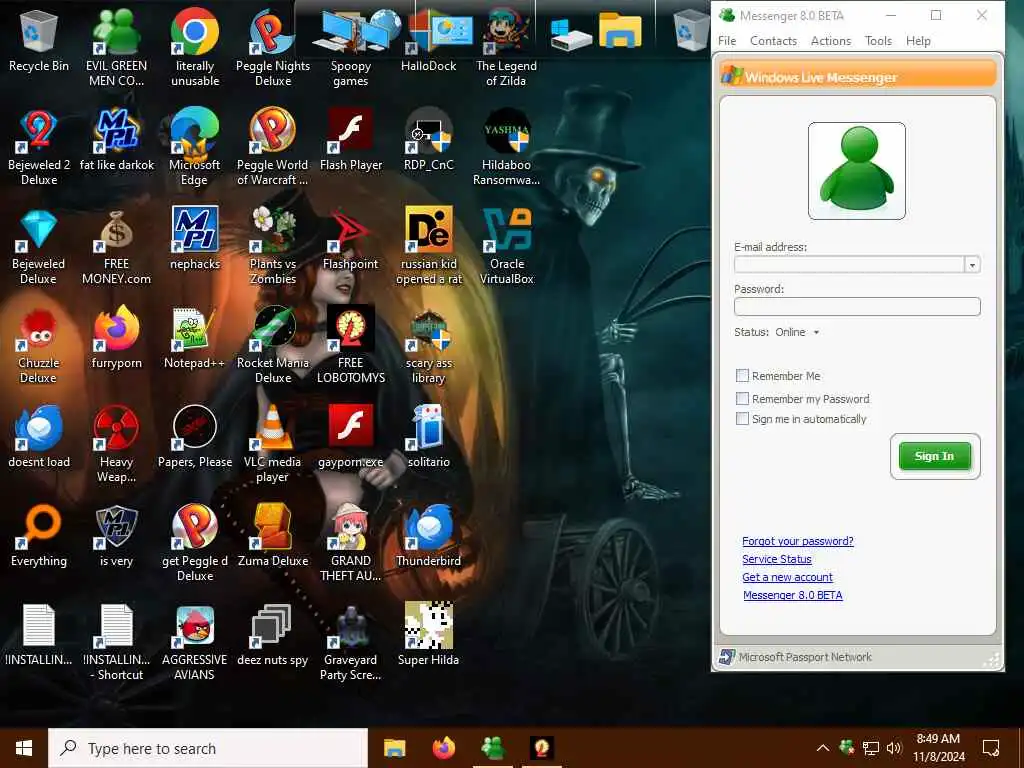Open the Recycle Bin desktop icon
The width and height of the screenshot is (1024, 768).
tap(39, 40)
